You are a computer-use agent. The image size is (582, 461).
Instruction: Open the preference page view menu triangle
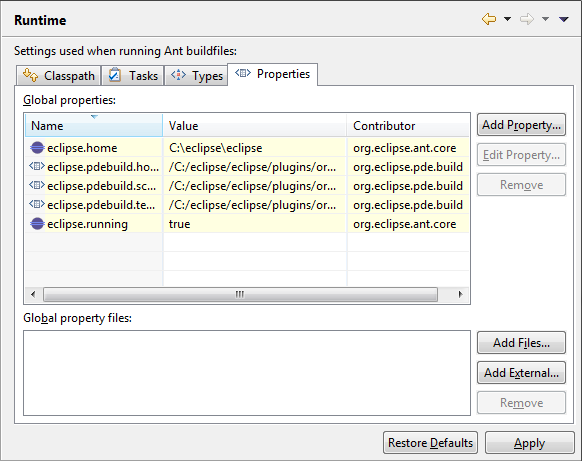pos(564,19)
